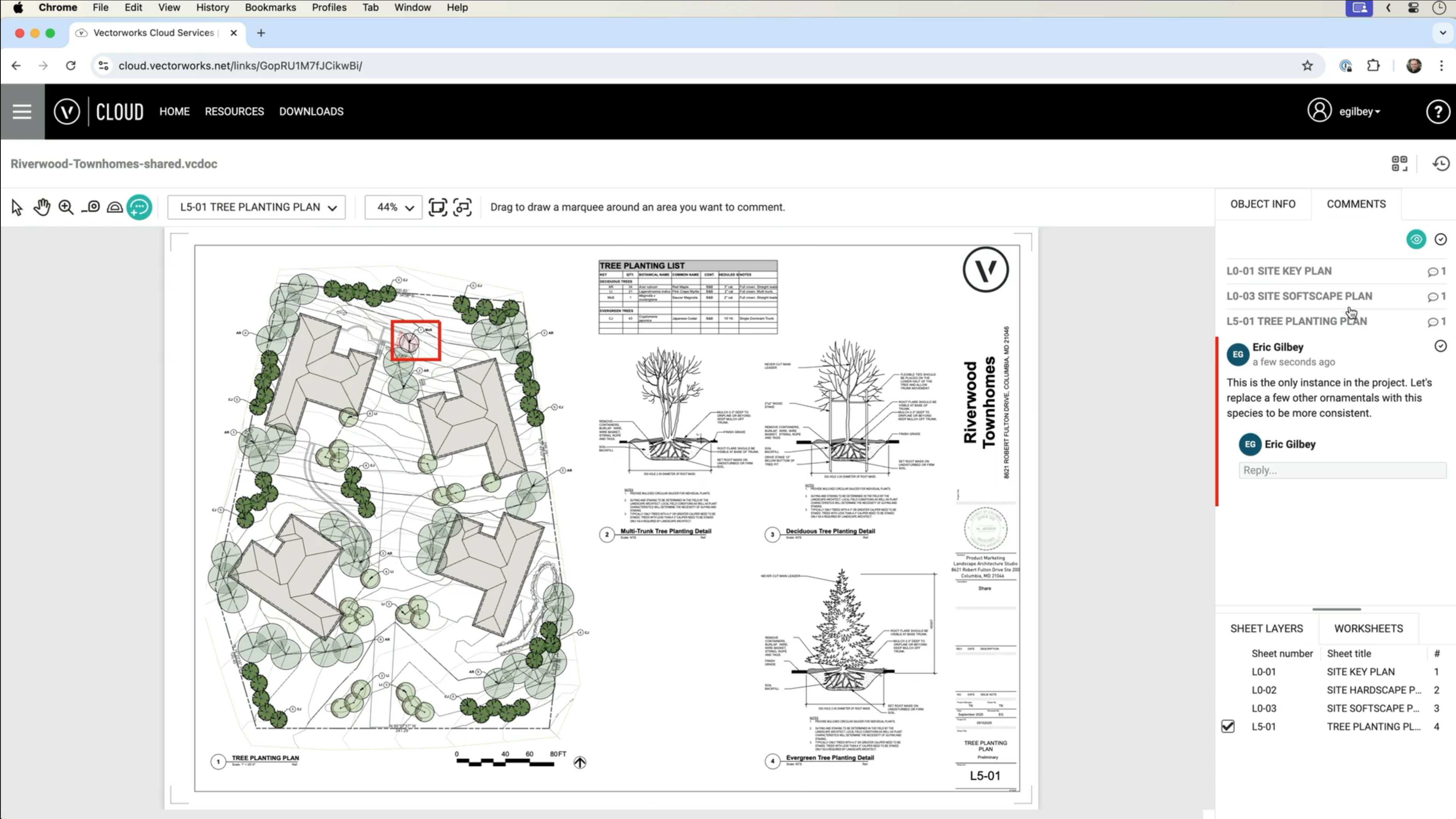Expand the egilbey account menu
This screenshot has height=819, width=1456.
tap(1359, 111)
